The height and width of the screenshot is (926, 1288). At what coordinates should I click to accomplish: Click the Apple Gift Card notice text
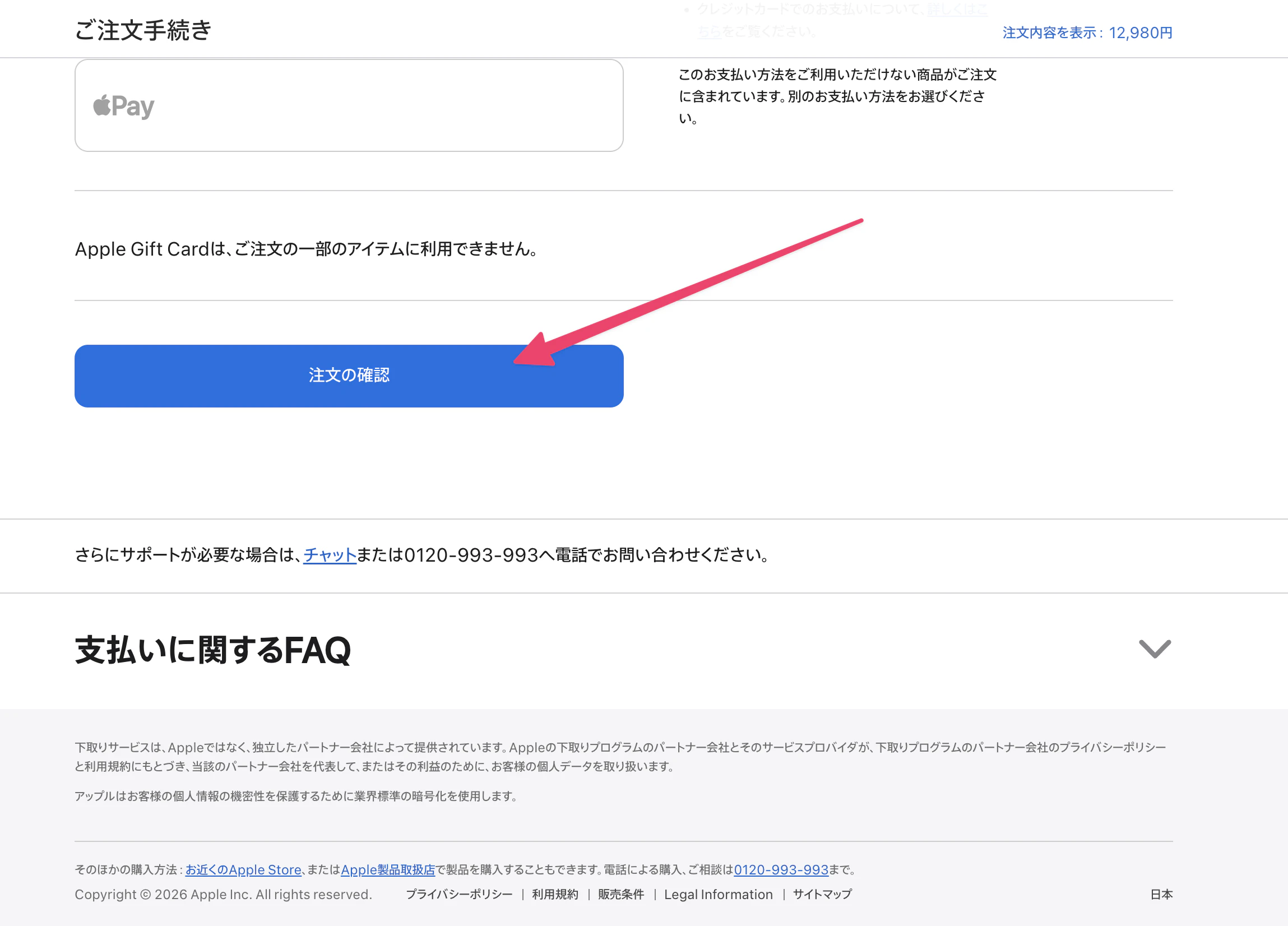coord(307,249)
